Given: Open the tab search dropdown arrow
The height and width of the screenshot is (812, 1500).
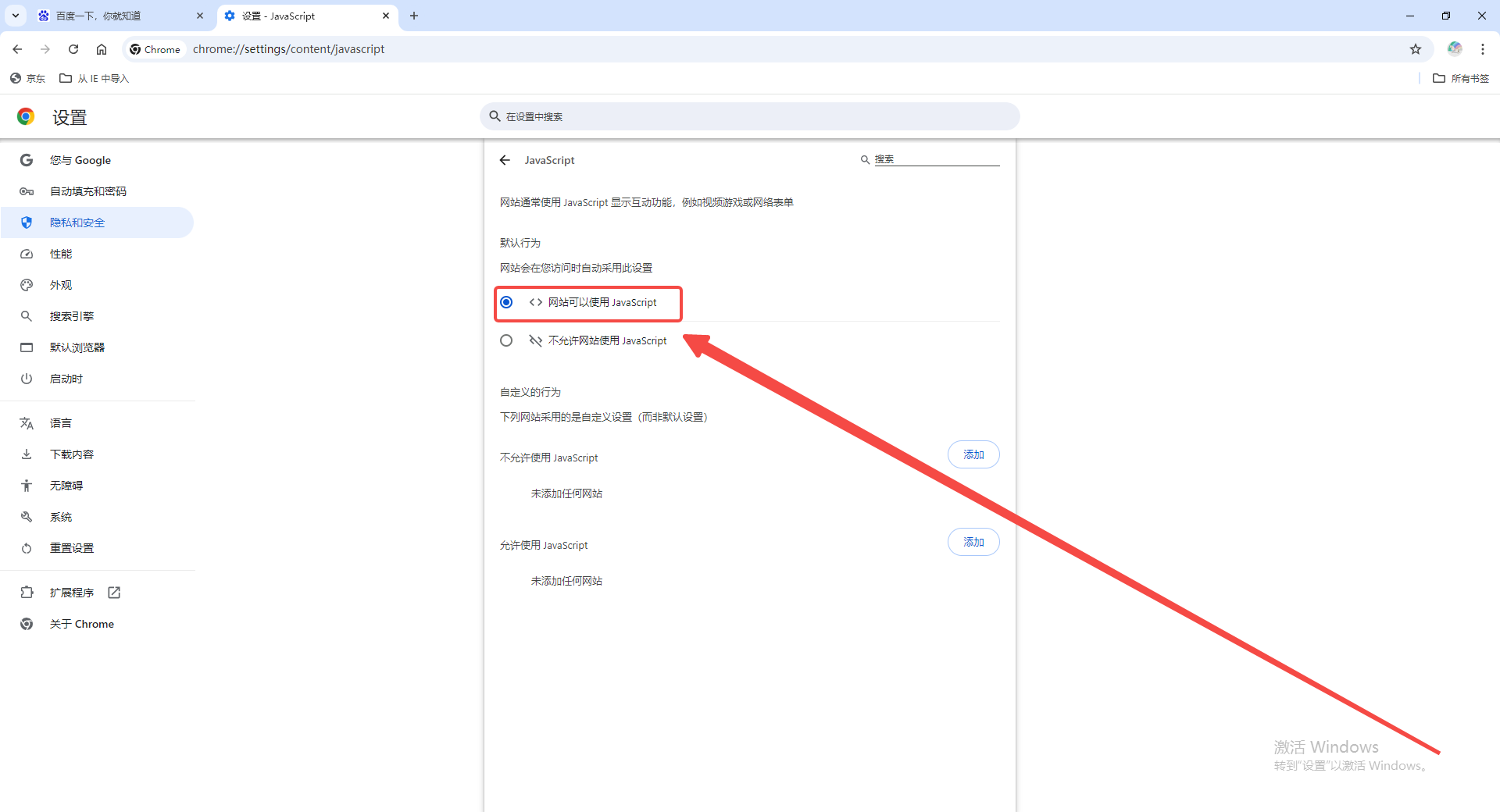Looking at the screenshot, I should pyautogui.click(x=16, y=16).
